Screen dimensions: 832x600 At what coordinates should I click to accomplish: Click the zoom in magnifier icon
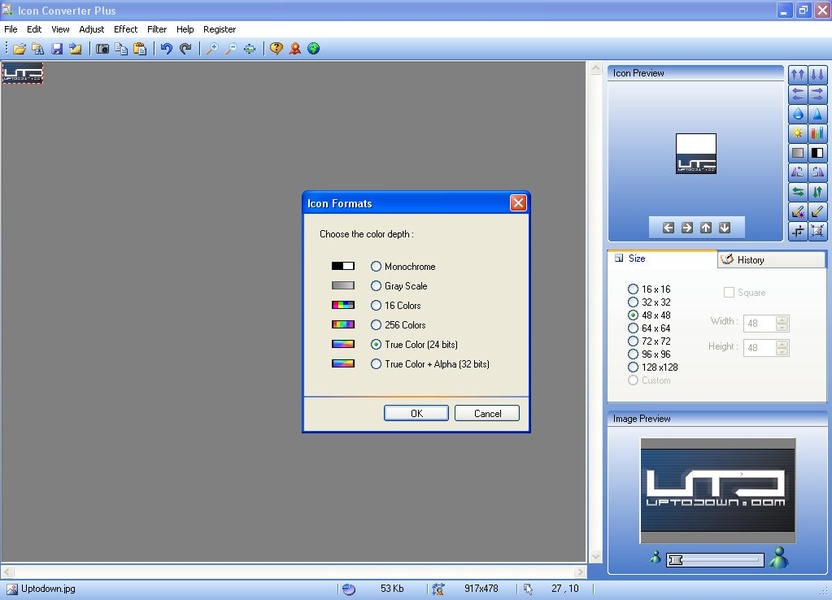click(x=211, y=48)
